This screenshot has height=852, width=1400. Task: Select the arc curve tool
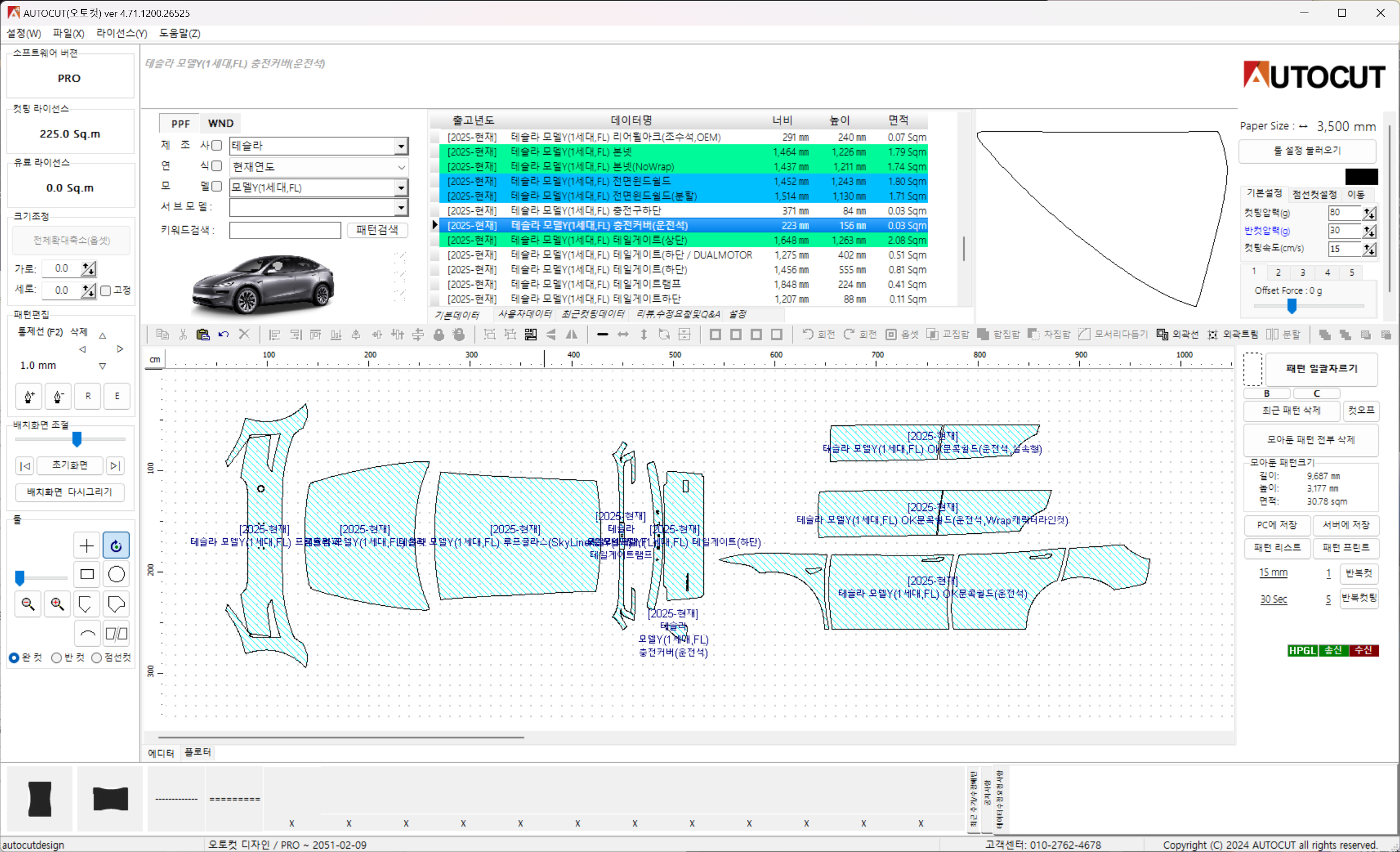tap(87, 634)
